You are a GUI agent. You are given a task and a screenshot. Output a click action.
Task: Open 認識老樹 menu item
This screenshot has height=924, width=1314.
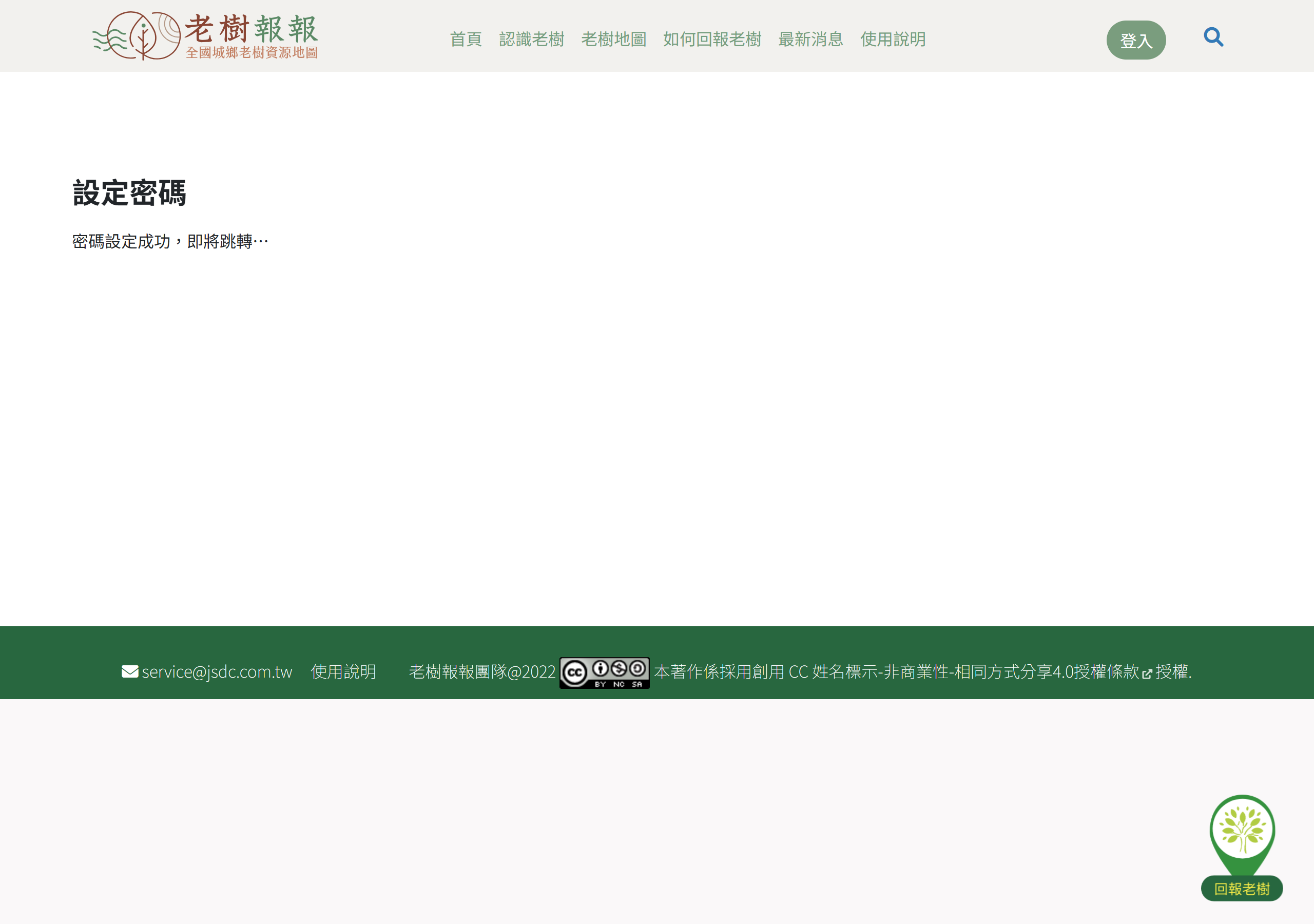532,40
